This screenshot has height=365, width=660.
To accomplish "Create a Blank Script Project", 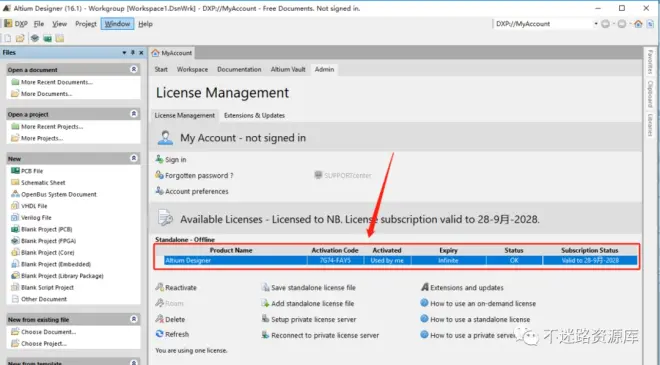I will [x=47, y=288].
